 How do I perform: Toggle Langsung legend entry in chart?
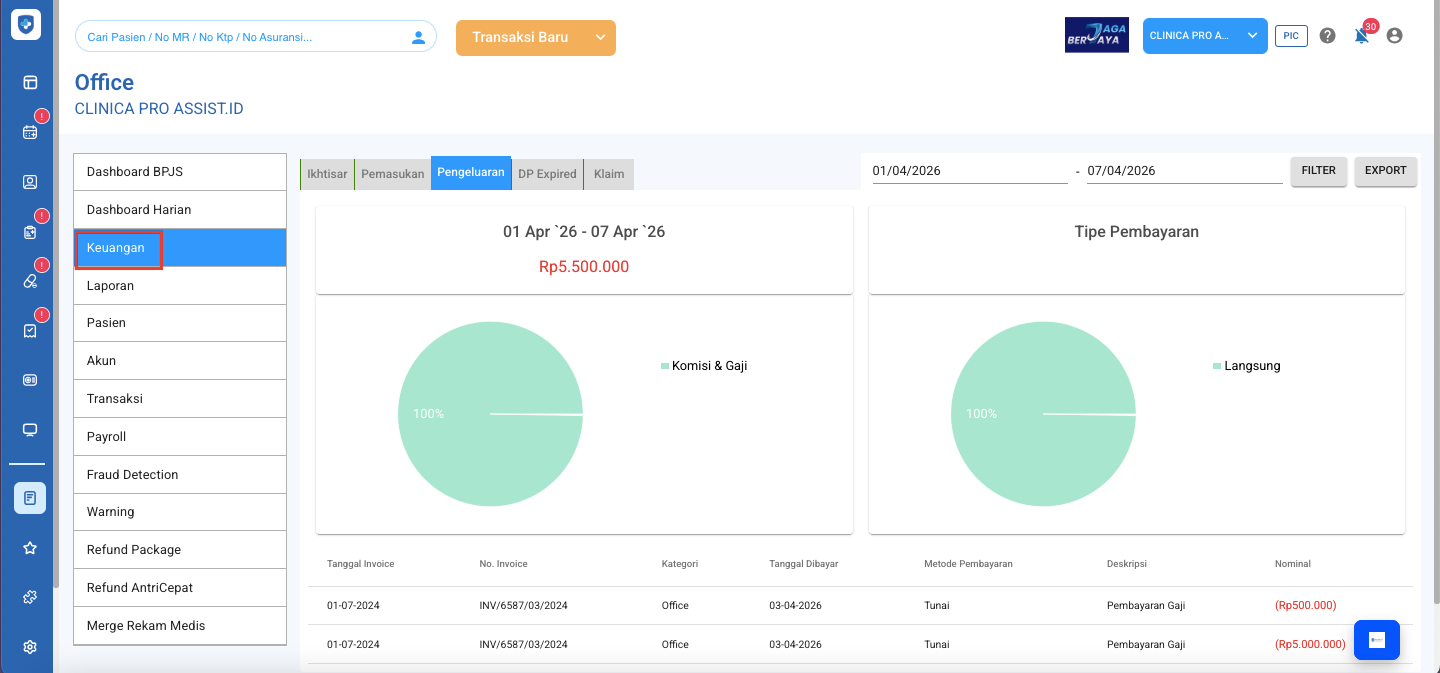click(1246, 366)
